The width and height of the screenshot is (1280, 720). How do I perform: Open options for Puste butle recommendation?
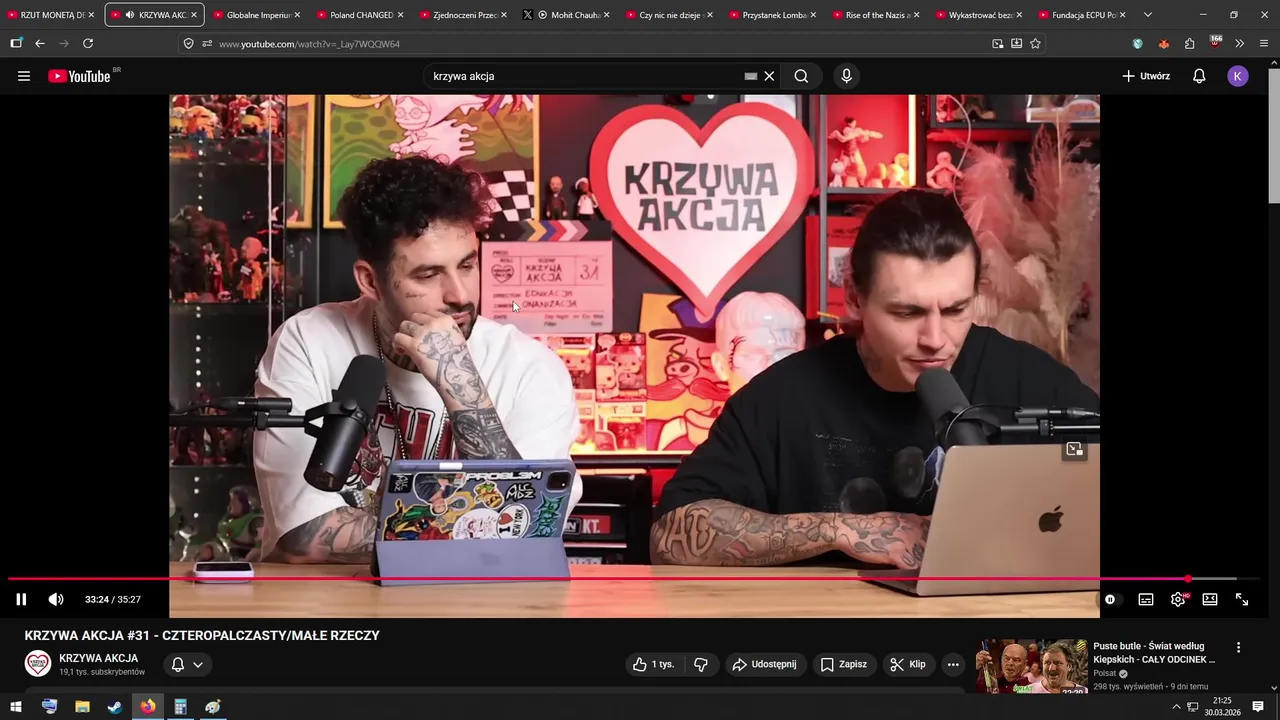tap(1238, 648)
